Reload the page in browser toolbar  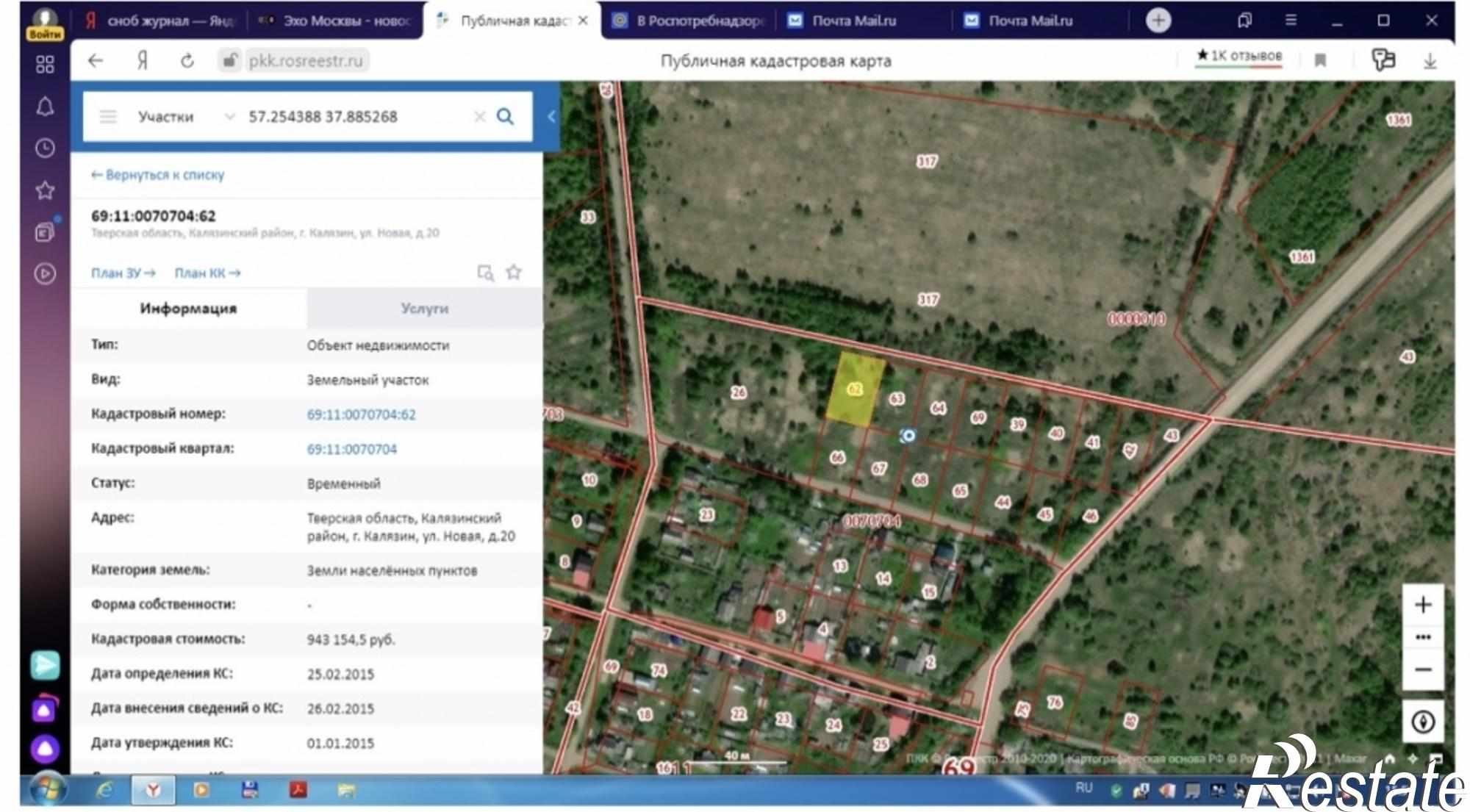[x=187, y=61]
